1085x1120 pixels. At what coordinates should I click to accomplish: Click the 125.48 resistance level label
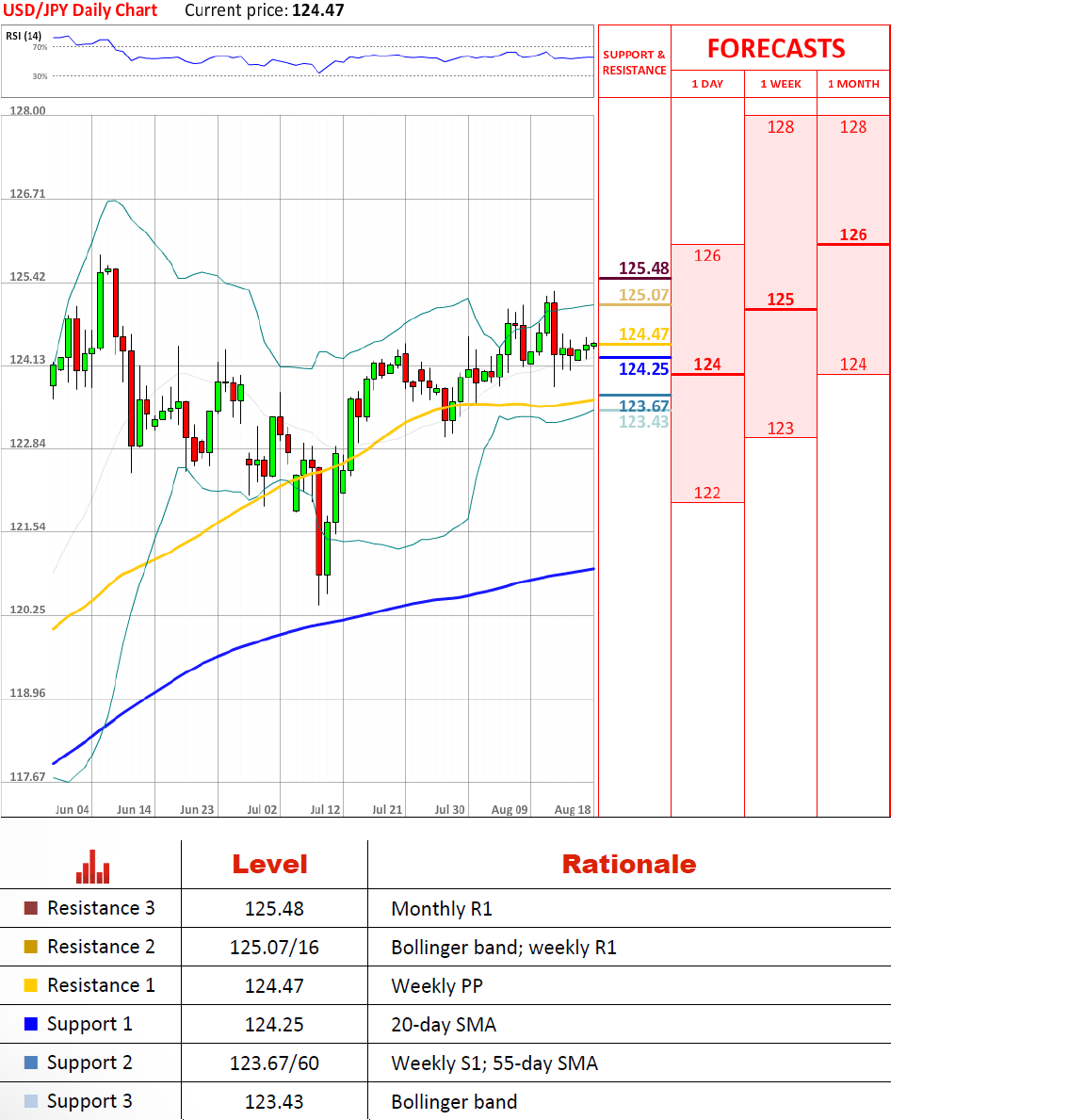point(643,268)
